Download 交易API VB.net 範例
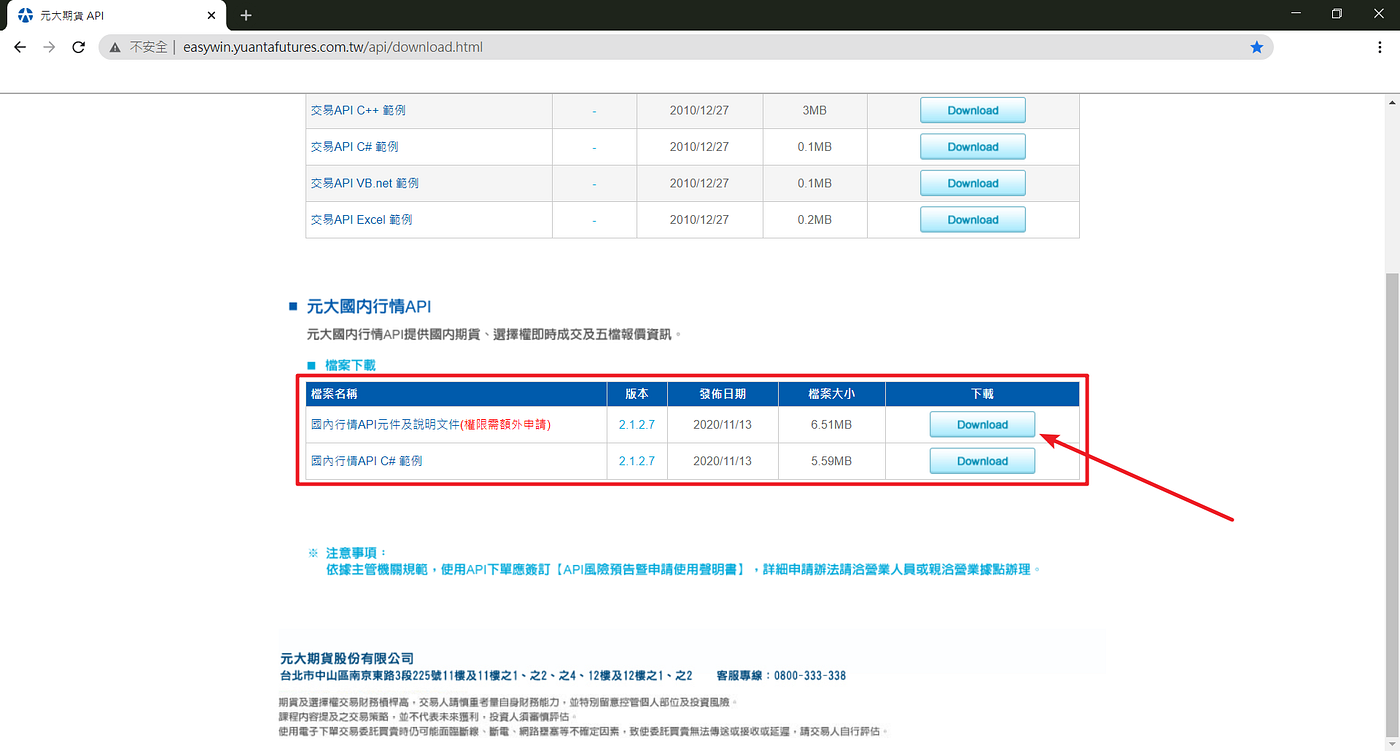This screenshot has height=751, width=1400. point(973,183)
